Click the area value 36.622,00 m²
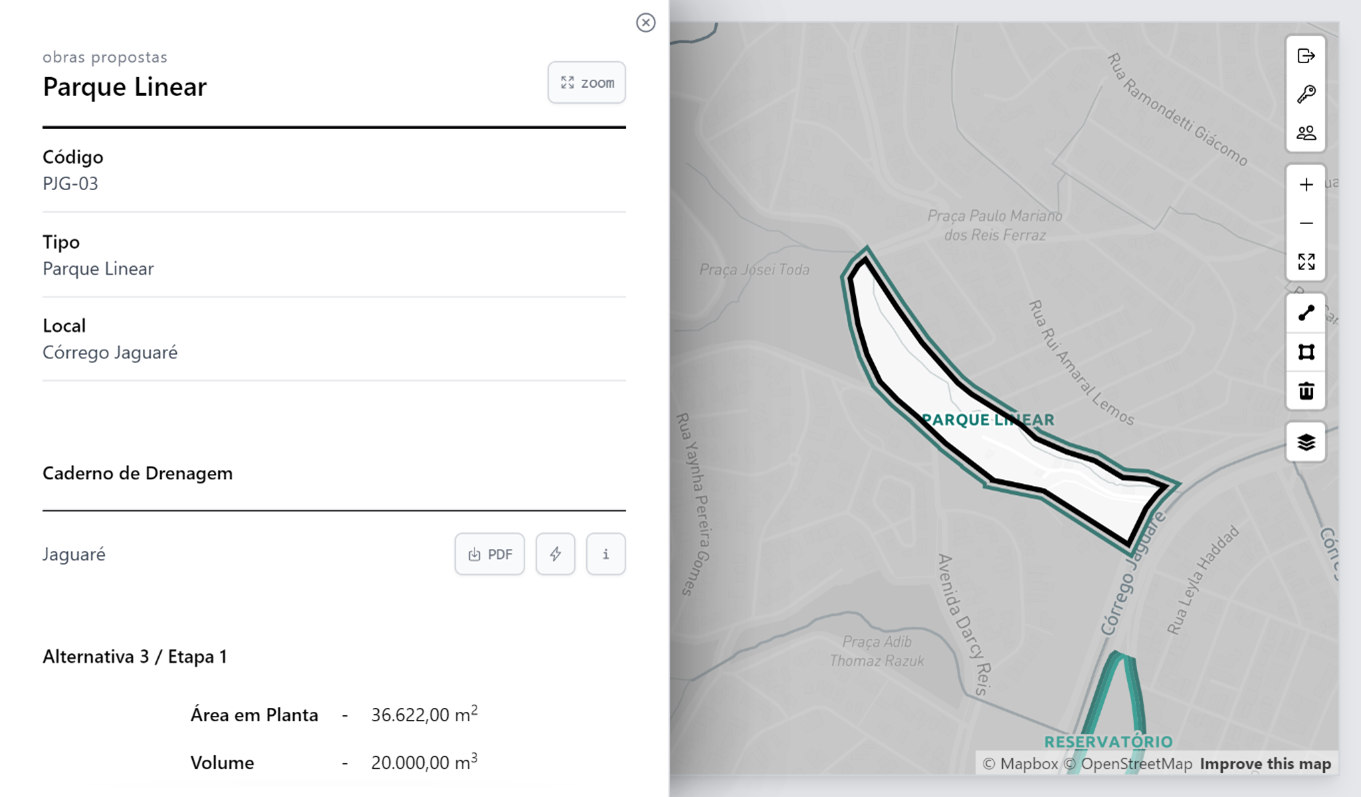The image size is (1361, 797). point(424,714)
